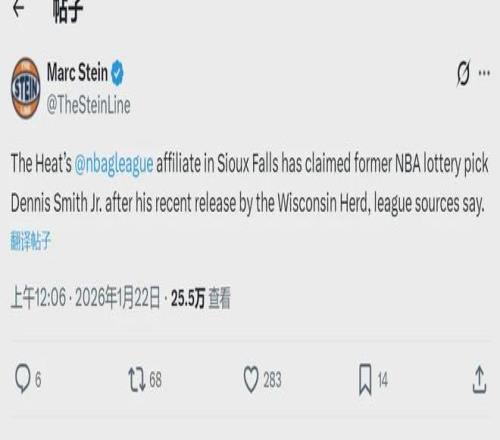Click the 帖子 page title
The height and width of the screenshot is (440, 500).
point(68,11)
